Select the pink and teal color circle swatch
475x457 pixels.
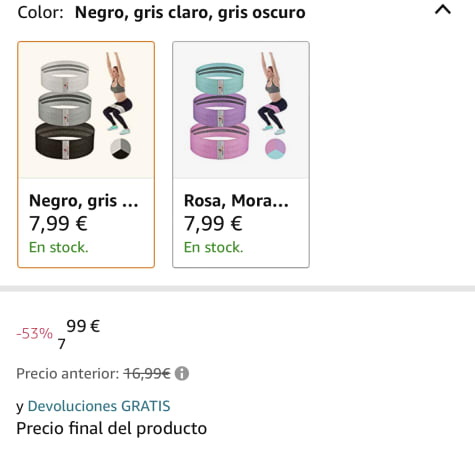[x=275, y=148]
